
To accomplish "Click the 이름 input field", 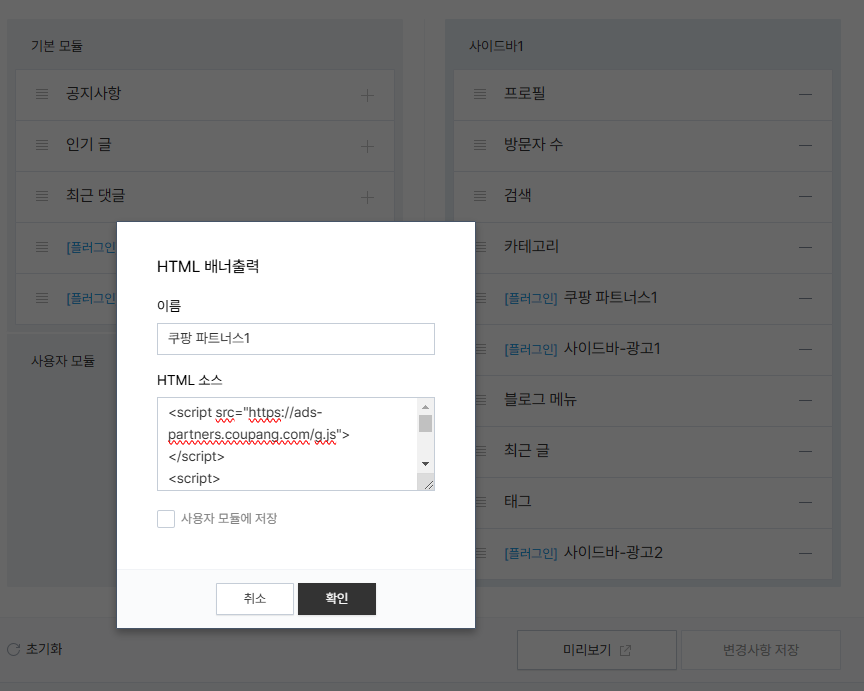I will 296,339.
